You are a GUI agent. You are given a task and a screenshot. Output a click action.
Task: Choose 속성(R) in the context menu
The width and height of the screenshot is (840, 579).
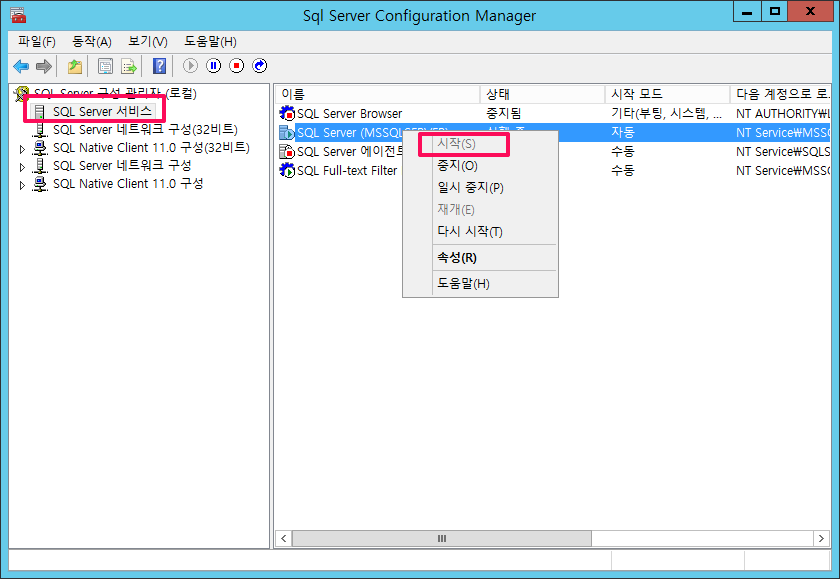pos(480,258)
